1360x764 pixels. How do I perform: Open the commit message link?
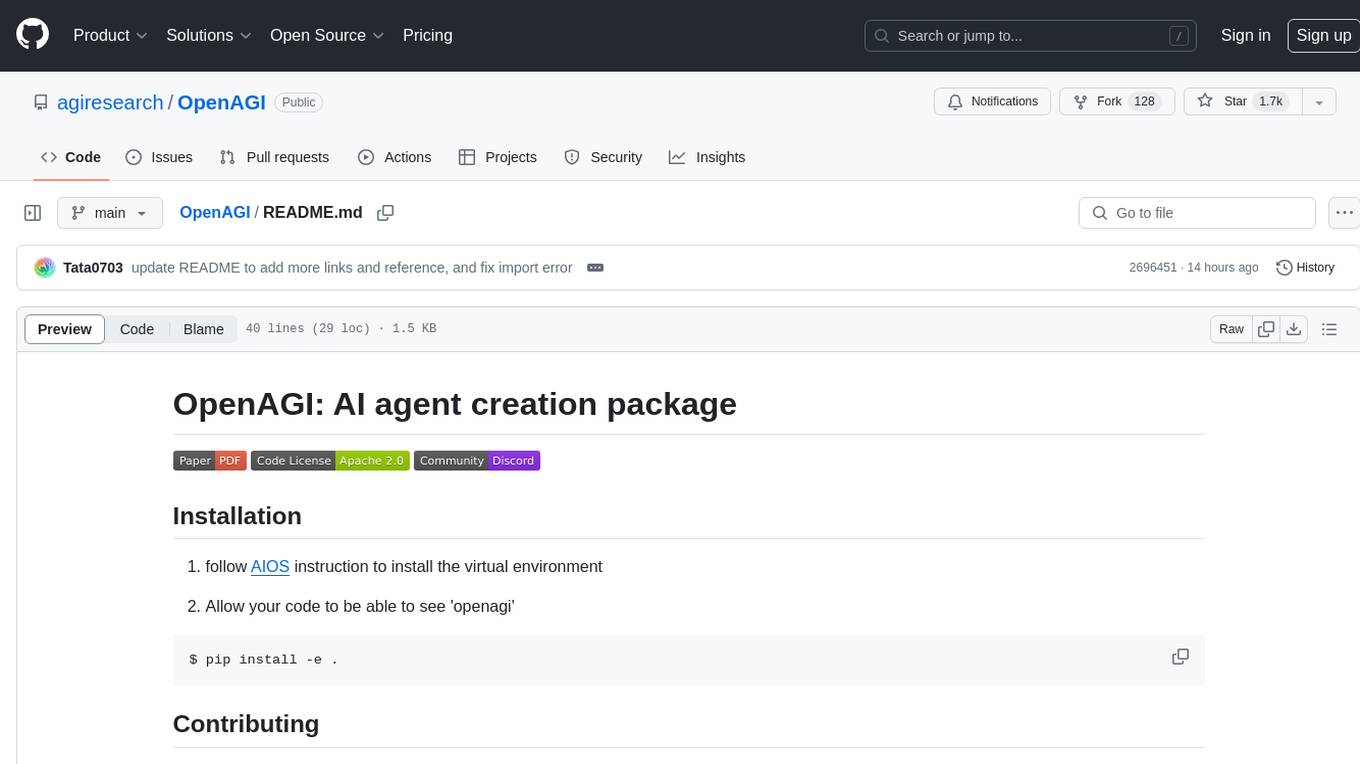[352, 268]
